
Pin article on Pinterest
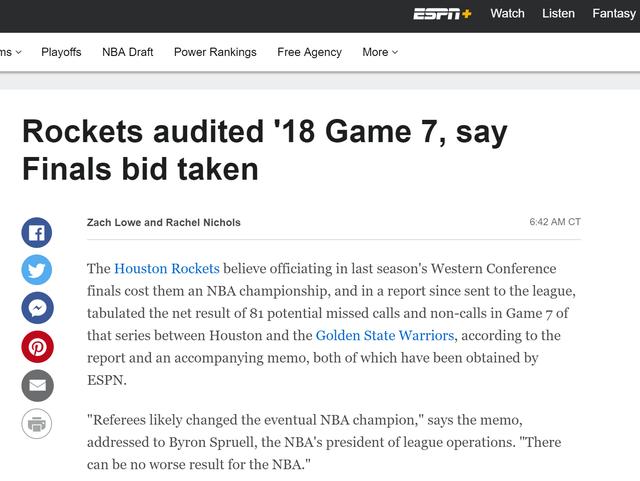coord(37,347)
